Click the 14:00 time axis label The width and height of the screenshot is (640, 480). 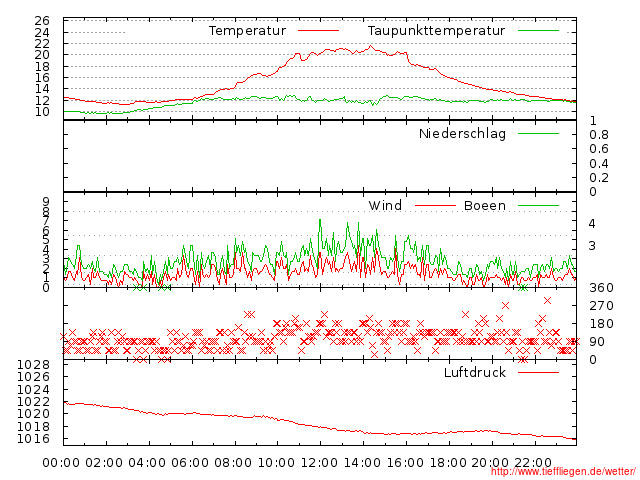point(362,463)
